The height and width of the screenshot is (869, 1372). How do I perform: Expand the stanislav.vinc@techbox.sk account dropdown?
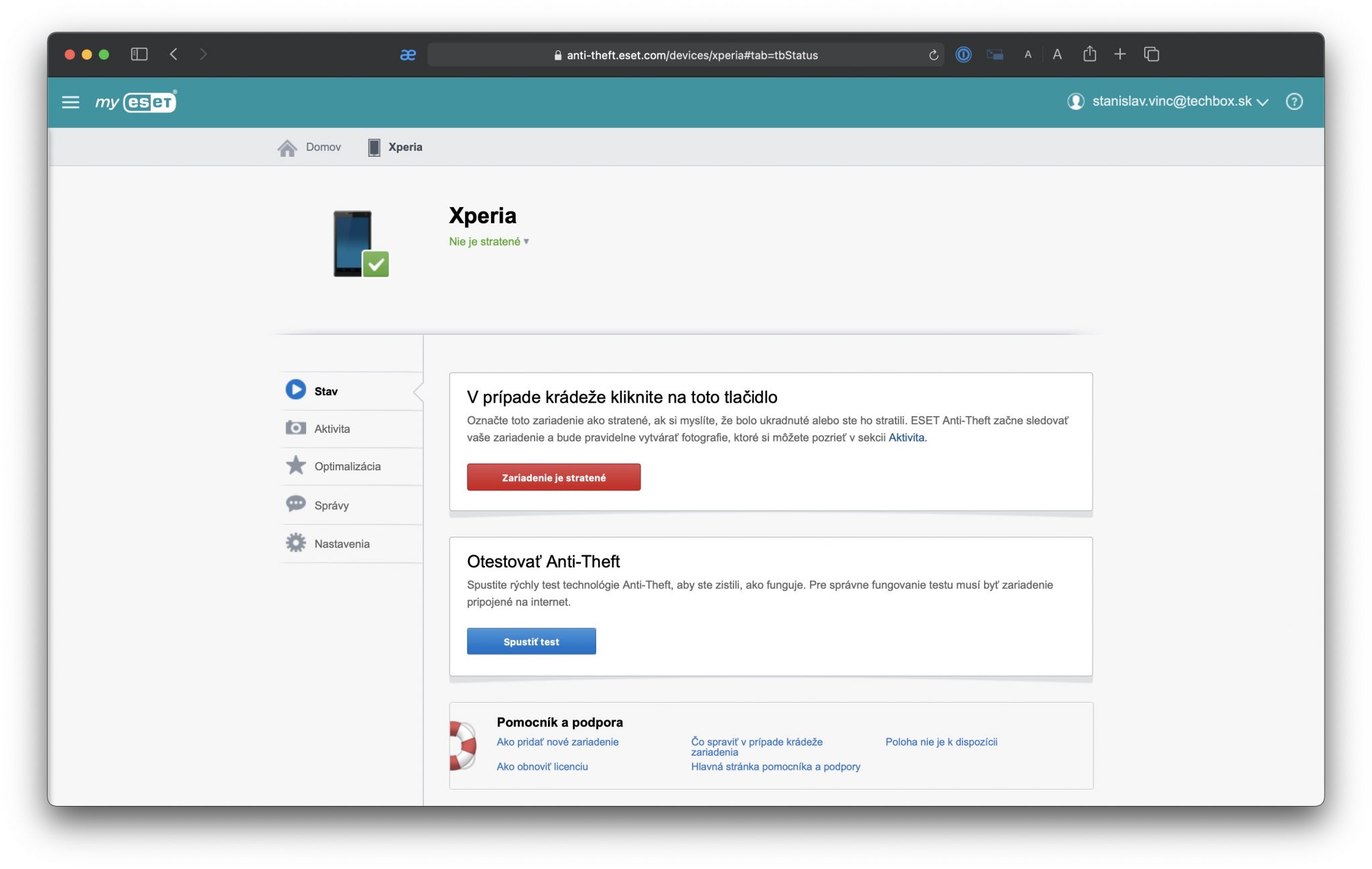[x=1180, y=101]
